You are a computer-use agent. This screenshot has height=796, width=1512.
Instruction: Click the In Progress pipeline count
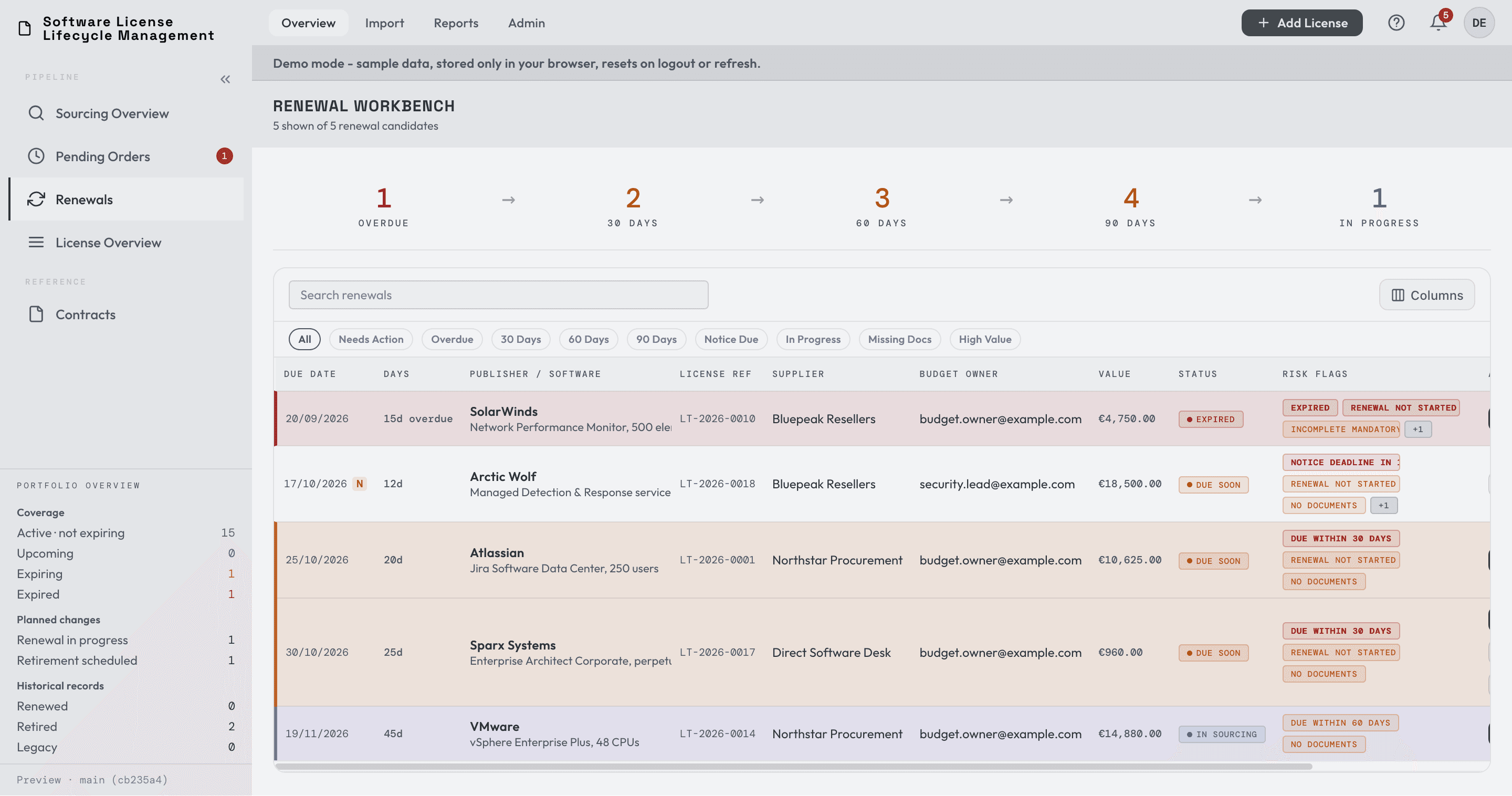[1379, 198]
